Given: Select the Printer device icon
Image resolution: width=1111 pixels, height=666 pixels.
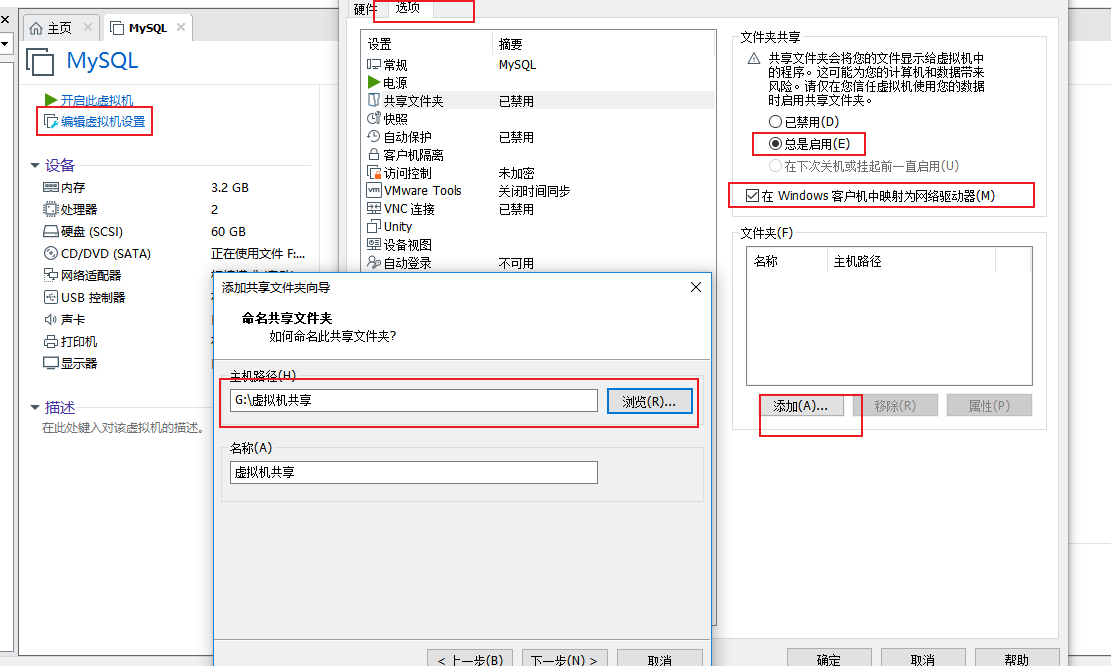Looking at the screenshot, I should (51, 342).
